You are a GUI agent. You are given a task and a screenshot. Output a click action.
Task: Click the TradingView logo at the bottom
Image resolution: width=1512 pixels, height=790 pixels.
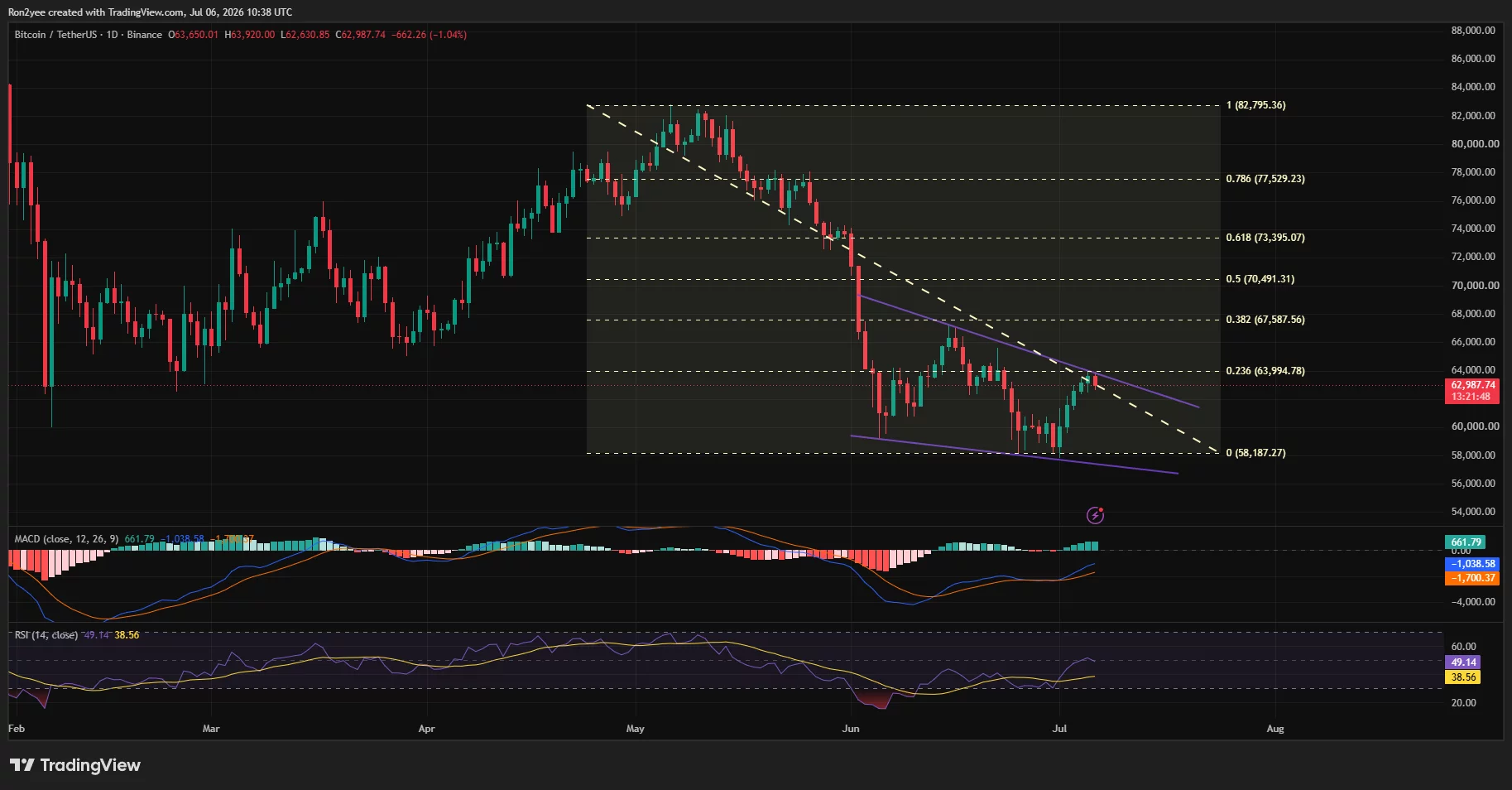(x=75, y=765)
